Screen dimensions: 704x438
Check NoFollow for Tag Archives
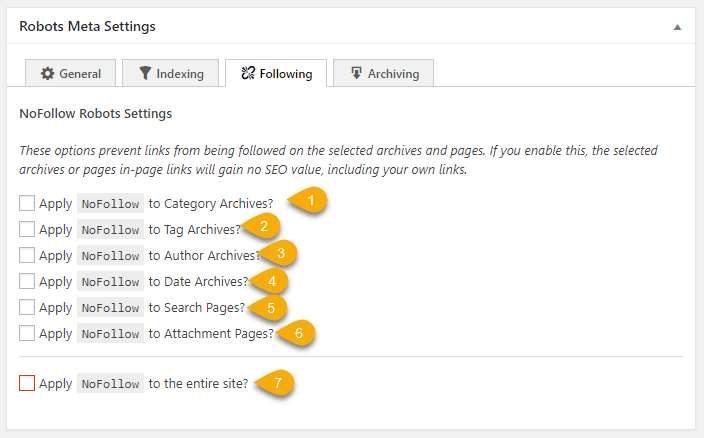(x=27, y=229)
